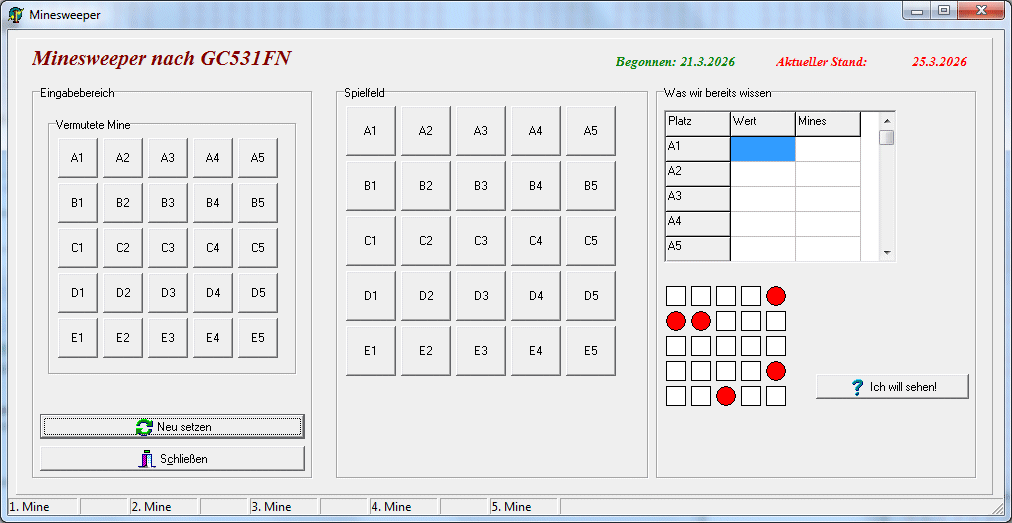Click the Minesweeper app icon in title bar
1012x523 pixels.
[x=16, y=15]
